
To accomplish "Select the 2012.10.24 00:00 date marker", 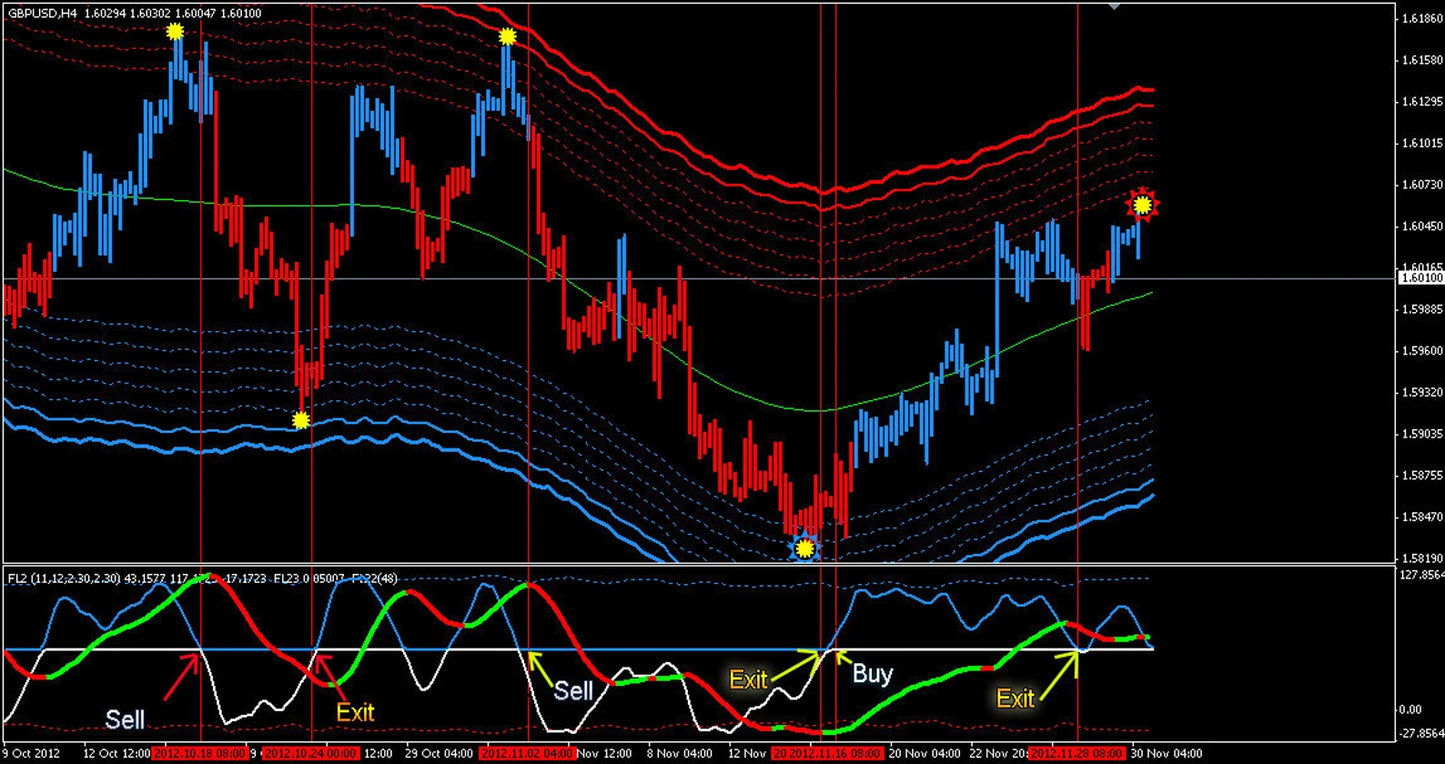I will (308, 753).
